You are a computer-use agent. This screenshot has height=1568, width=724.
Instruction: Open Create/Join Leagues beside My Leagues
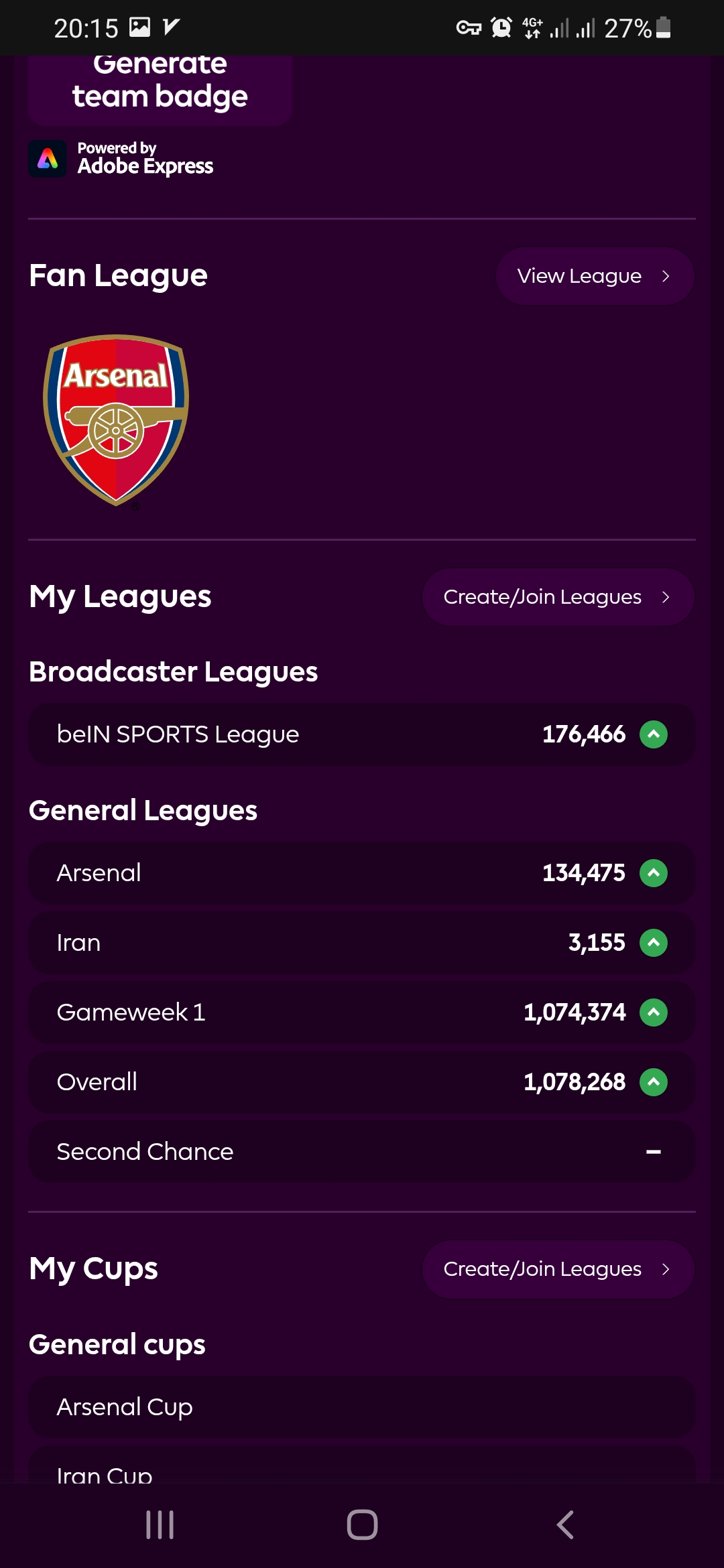pos(557,597)
